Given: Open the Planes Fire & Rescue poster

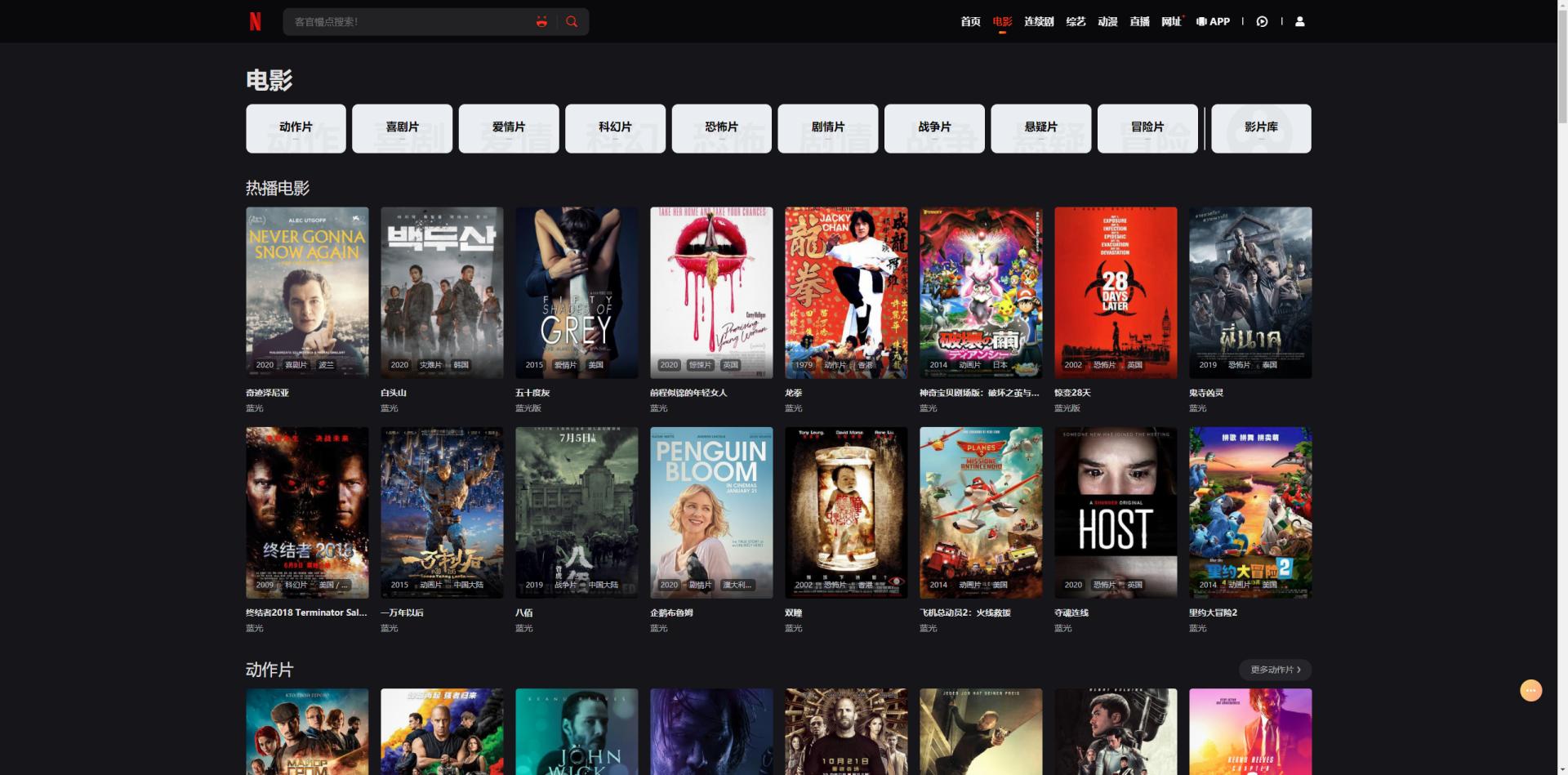Looking at the screenshot, I should [981, 513].
